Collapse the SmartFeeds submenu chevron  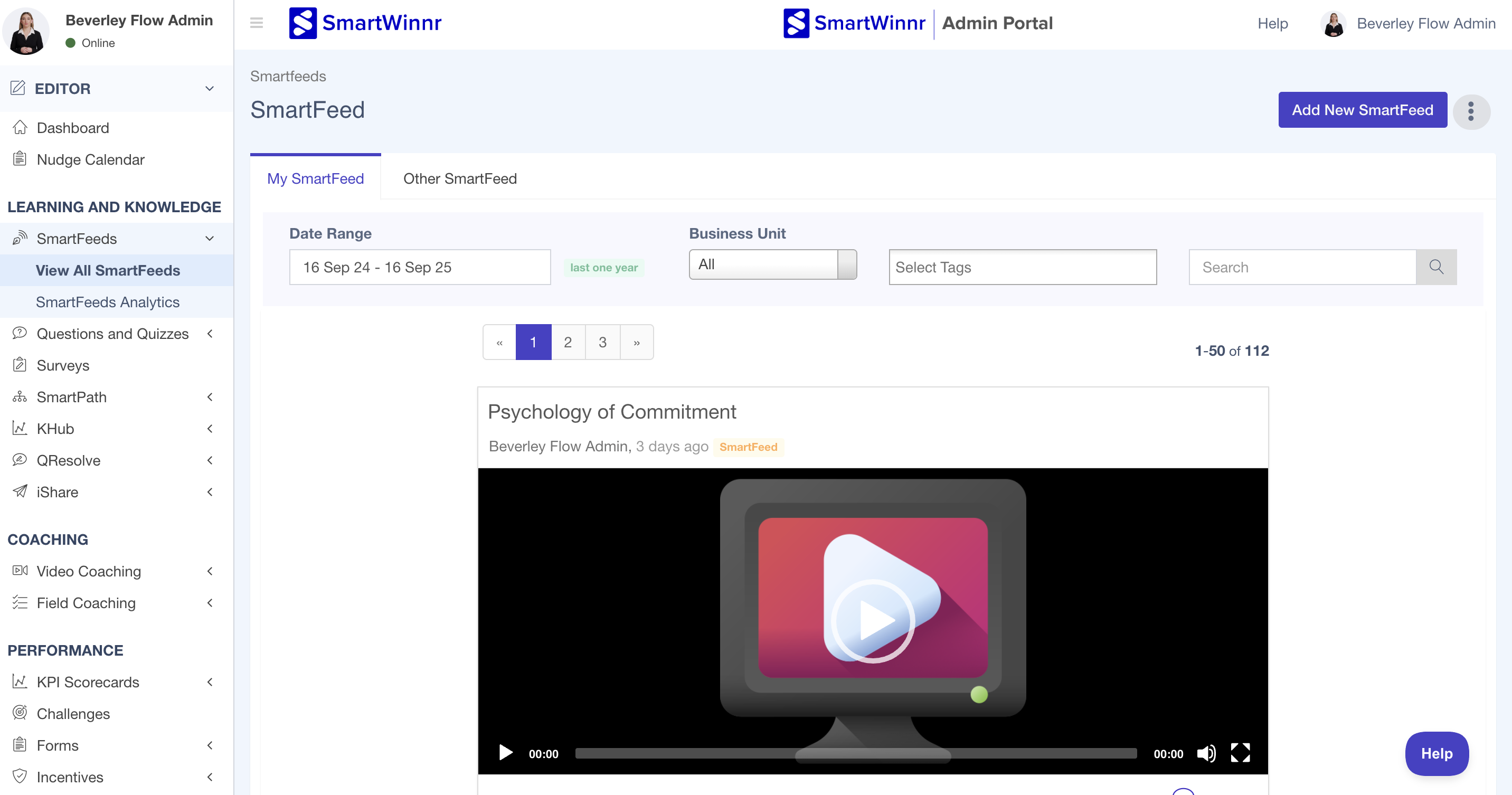tap(210, 239)
